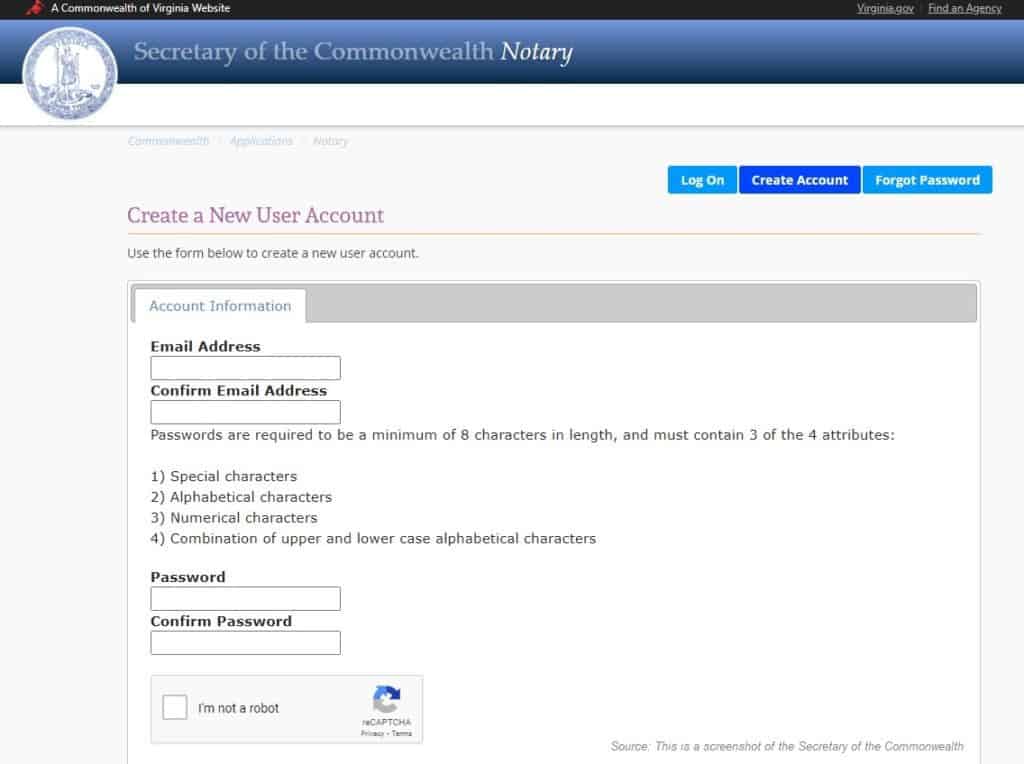Image resolution: width=1024 pixels, height=764 pixels.
Task: Click the Virginia state seal logo
Action: tap(70, 72)
